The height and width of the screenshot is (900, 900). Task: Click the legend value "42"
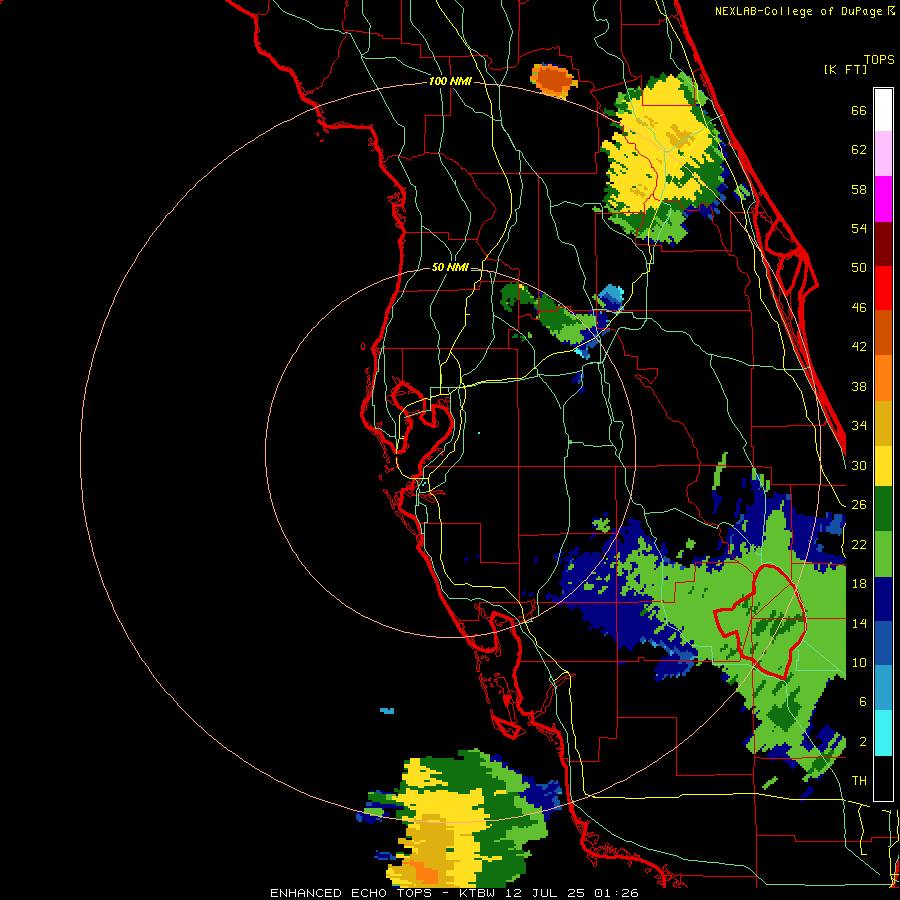coord(859,347)
